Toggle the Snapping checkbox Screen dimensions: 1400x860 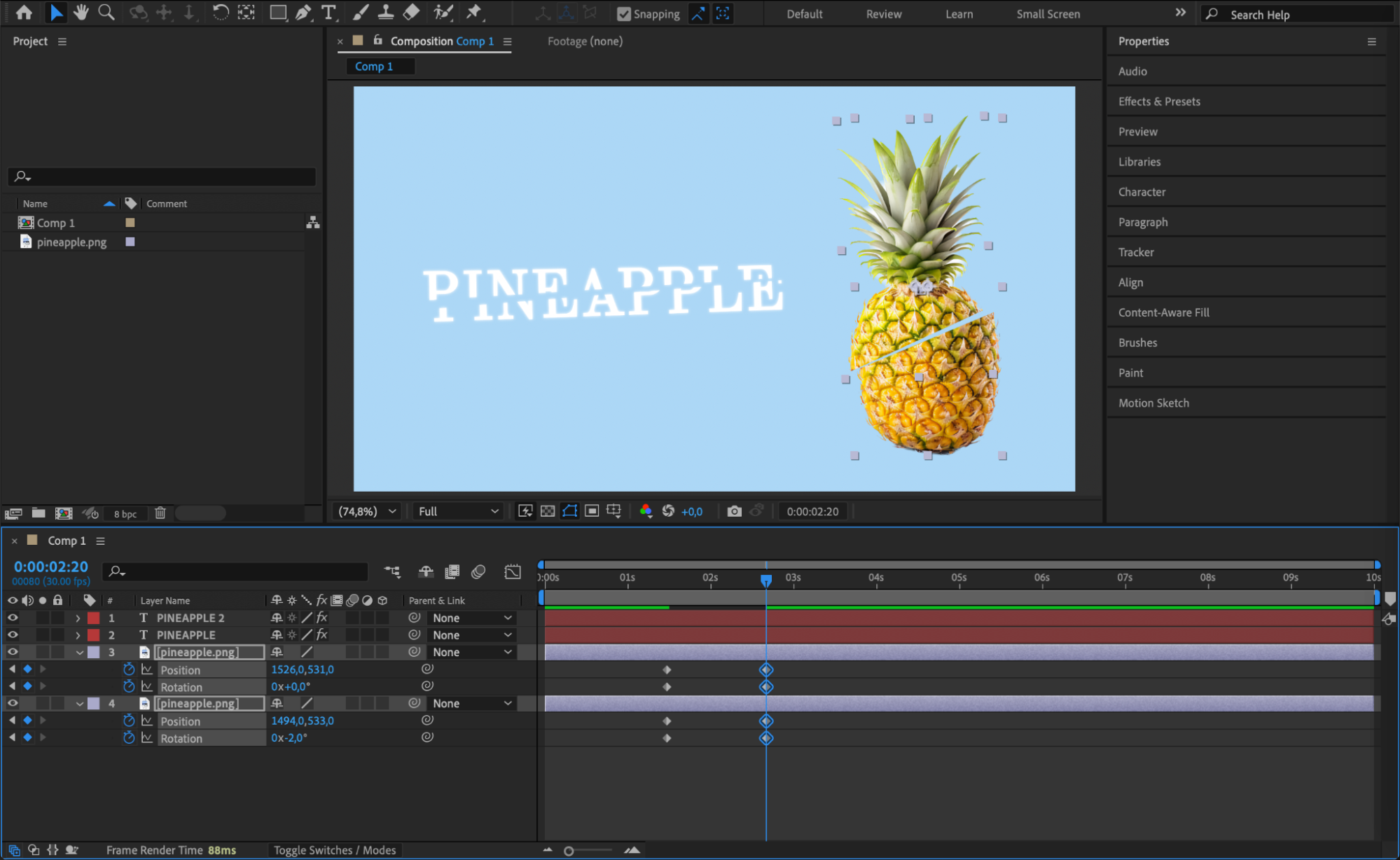tap(624, 14)
